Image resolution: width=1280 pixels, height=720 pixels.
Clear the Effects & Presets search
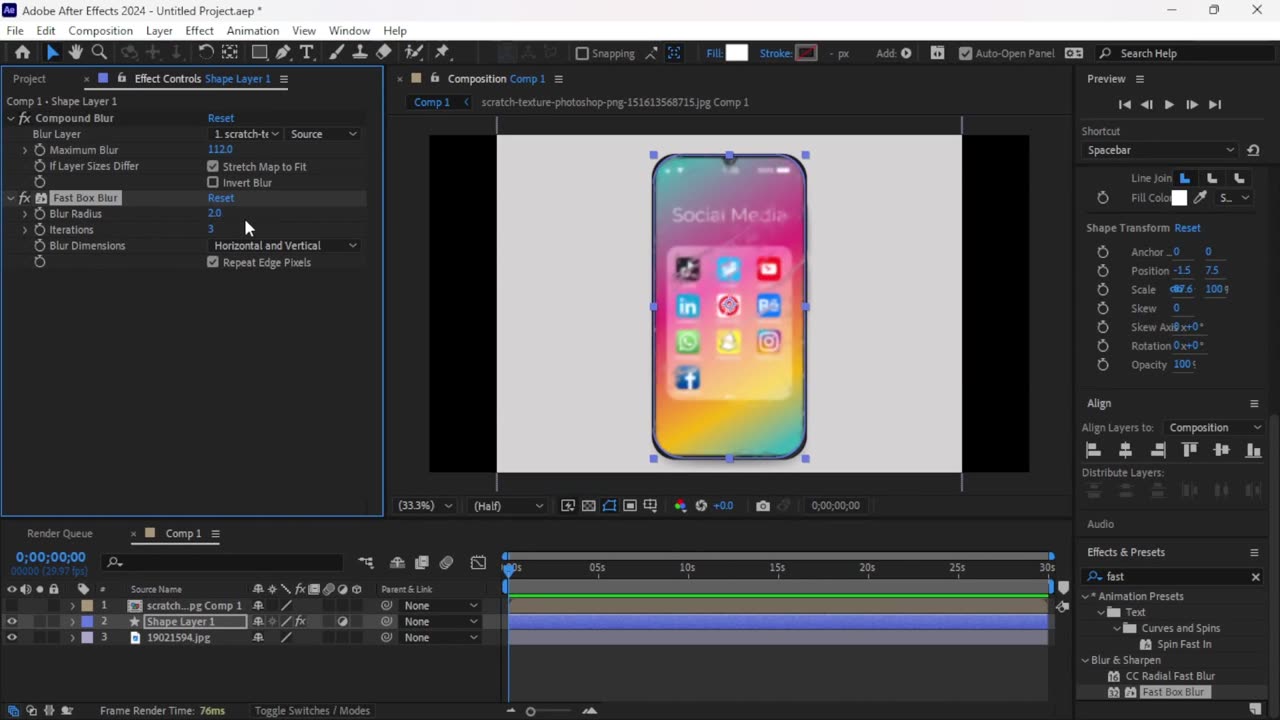tap(1256, 577)
